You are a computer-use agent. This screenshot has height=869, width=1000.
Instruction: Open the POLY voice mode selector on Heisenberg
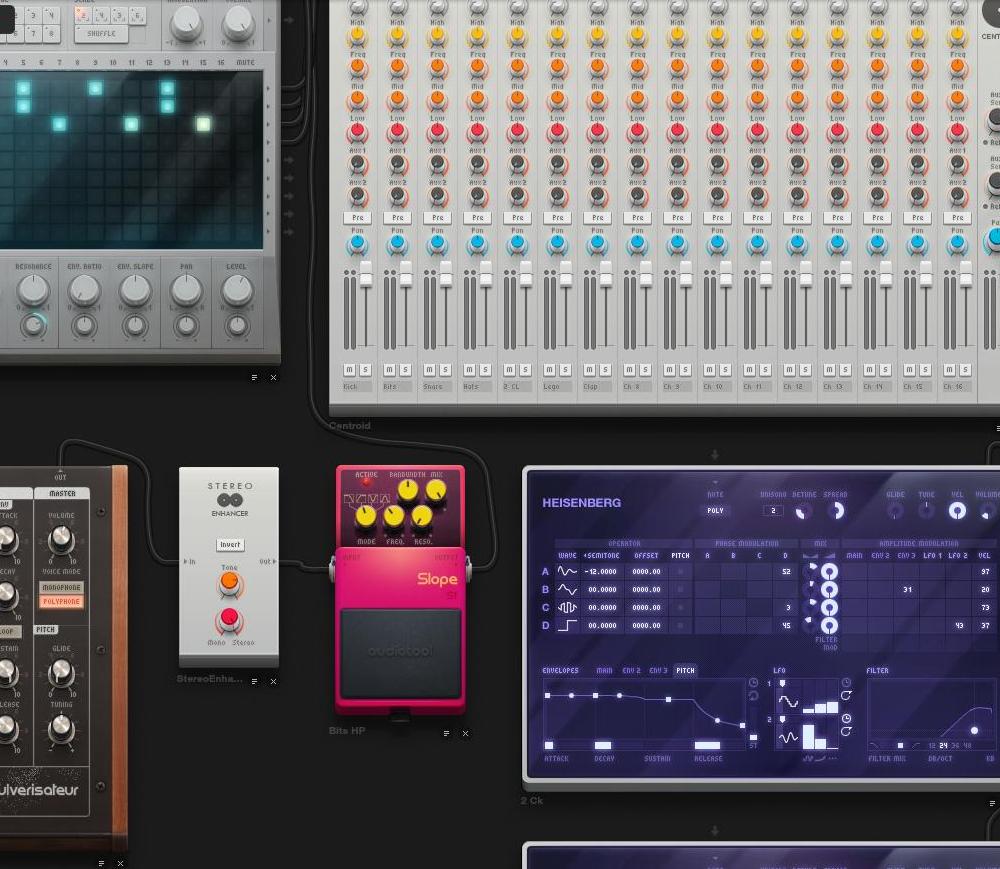pyautogui.click(x=717, y=510)
